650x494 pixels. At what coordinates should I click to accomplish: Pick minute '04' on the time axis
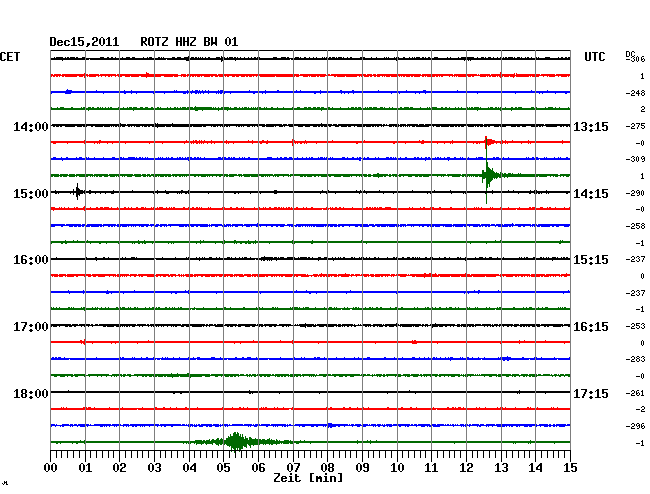[x=189, y=467]
